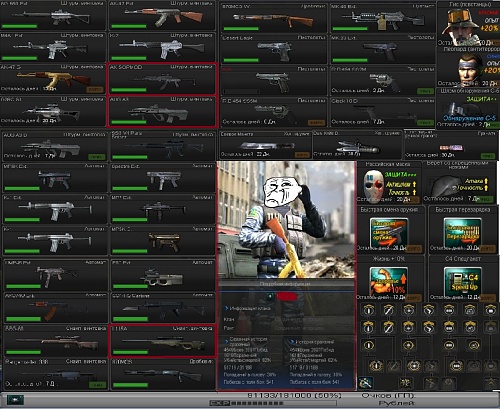
Task: Click the green button on the Rangemaster .338 card
Action: 97,385
